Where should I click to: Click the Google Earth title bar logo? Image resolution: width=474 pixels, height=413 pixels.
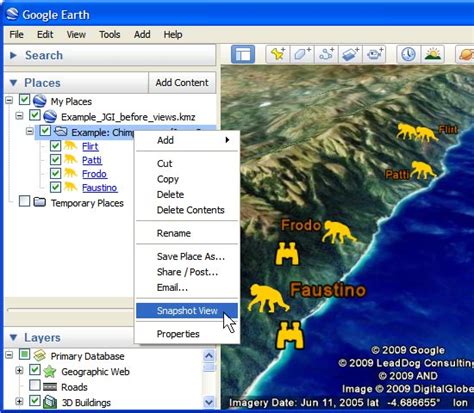(x=13, y=14)
